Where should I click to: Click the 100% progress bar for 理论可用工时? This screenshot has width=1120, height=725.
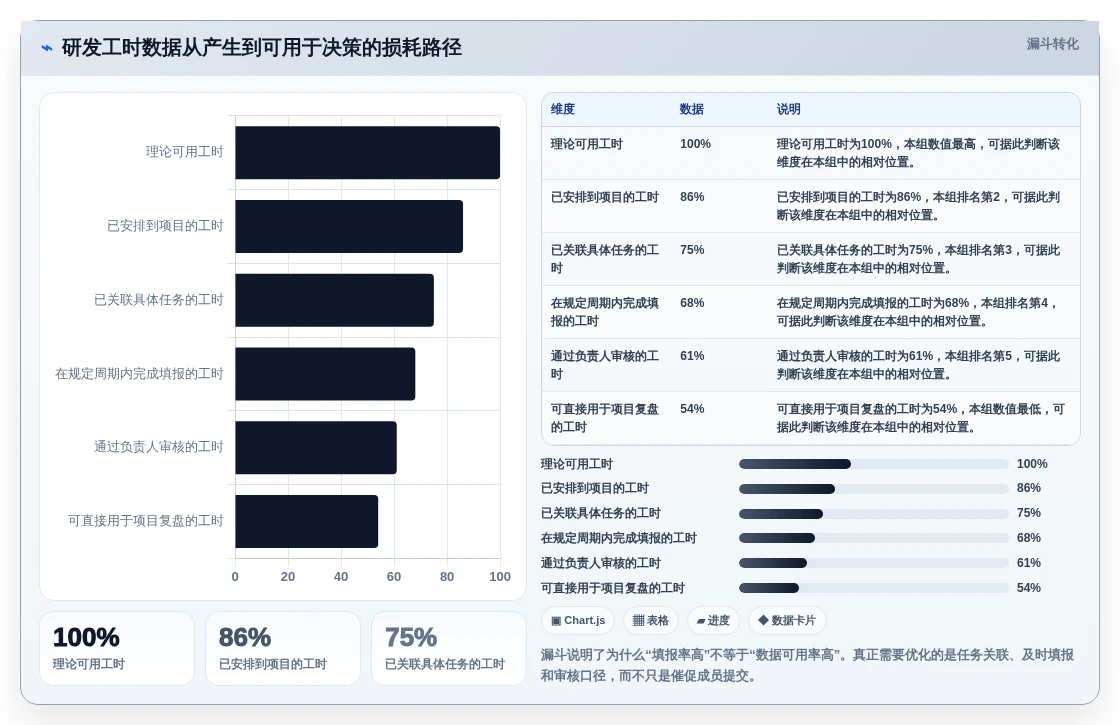point(874,464)
